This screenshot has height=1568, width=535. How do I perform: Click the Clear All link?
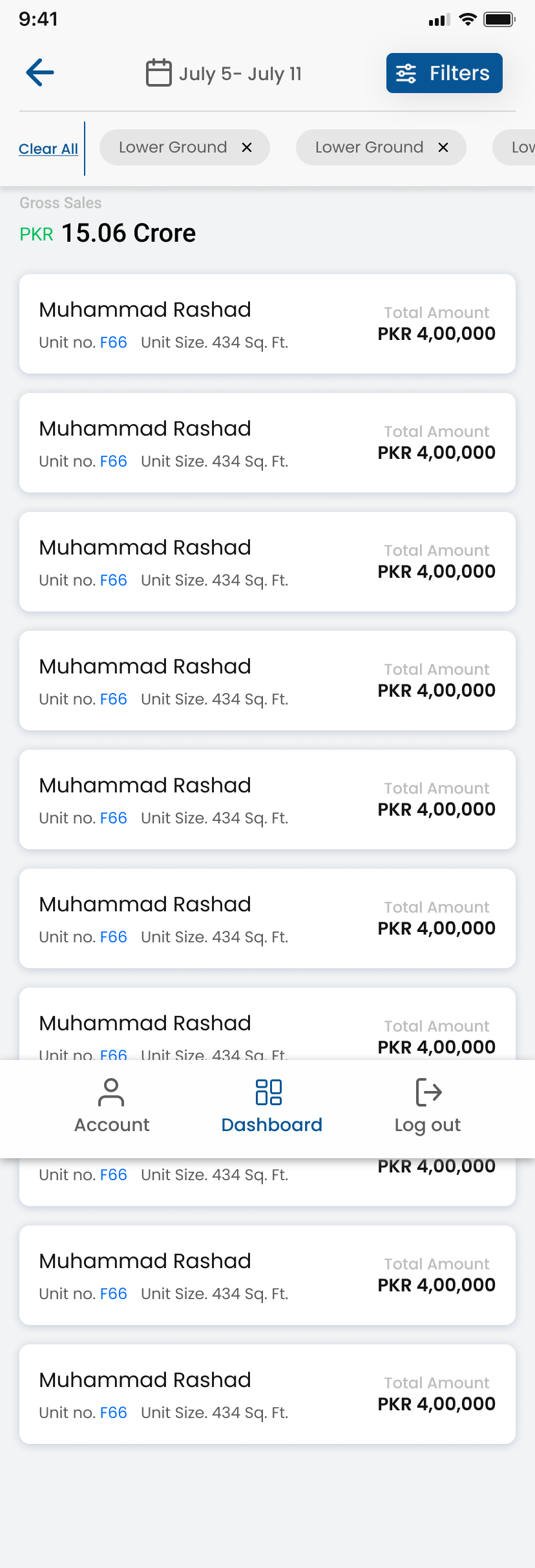pos(48,149)
